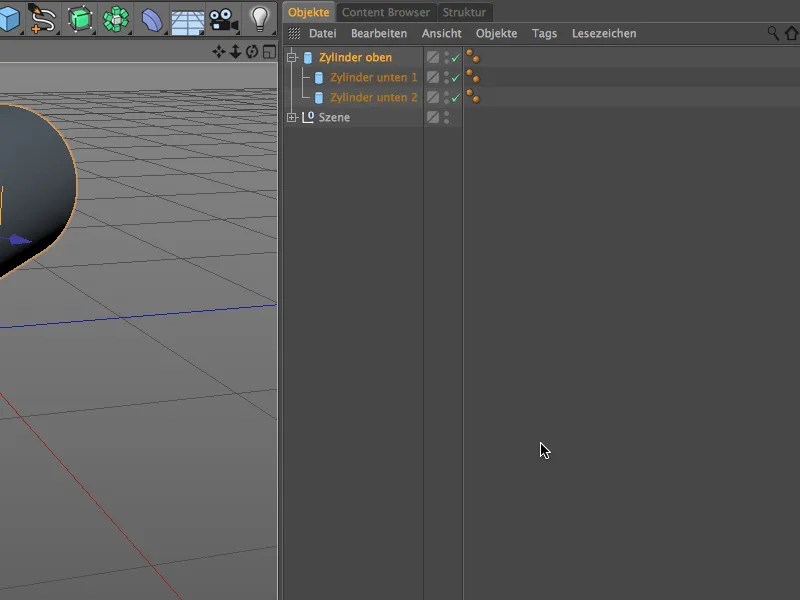Select the Zylinder unten 1 object
This screenshot has height=600, width=800.
[x=373, y=78]
